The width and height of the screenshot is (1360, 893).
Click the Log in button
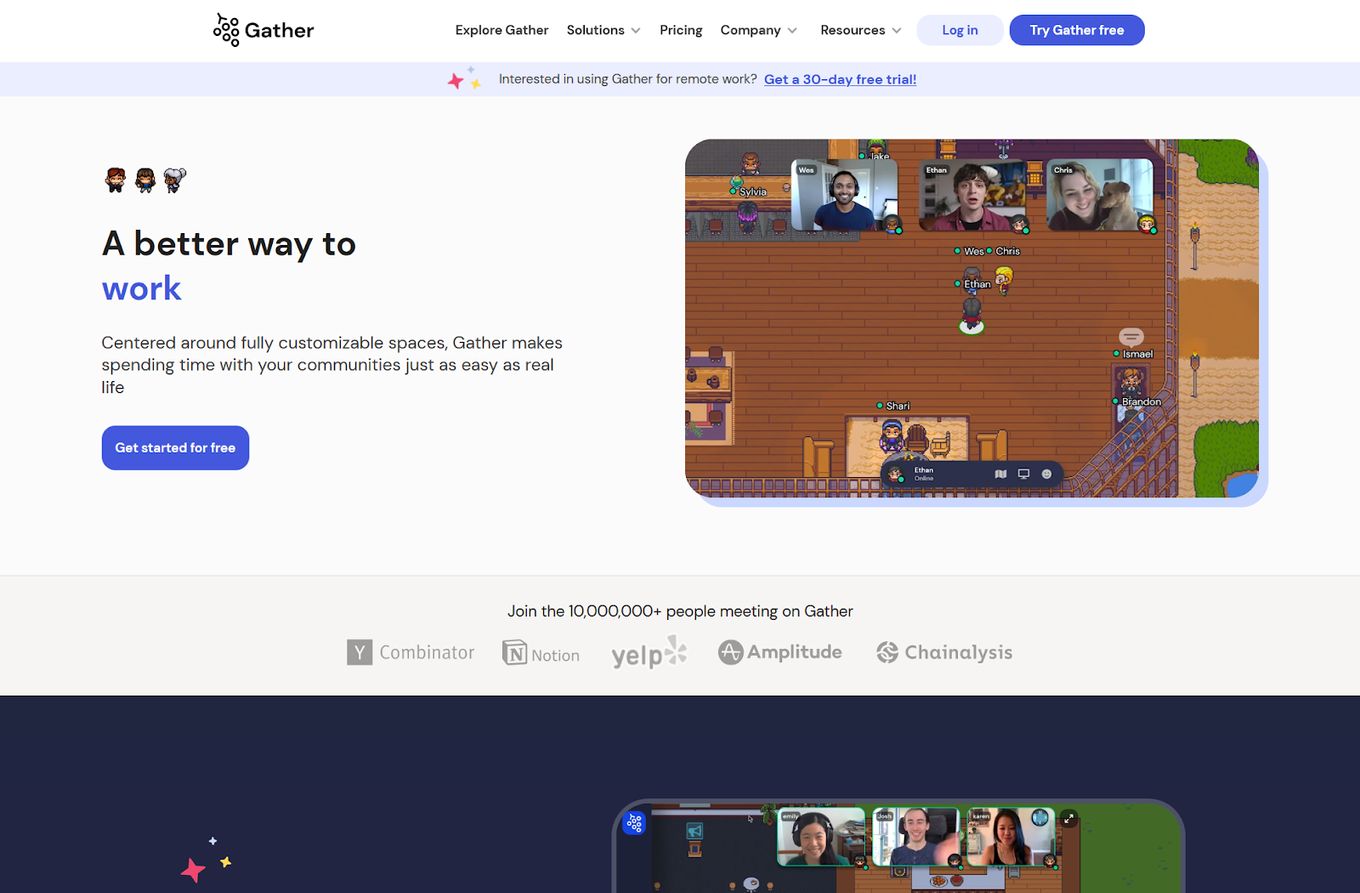point(960,30)
